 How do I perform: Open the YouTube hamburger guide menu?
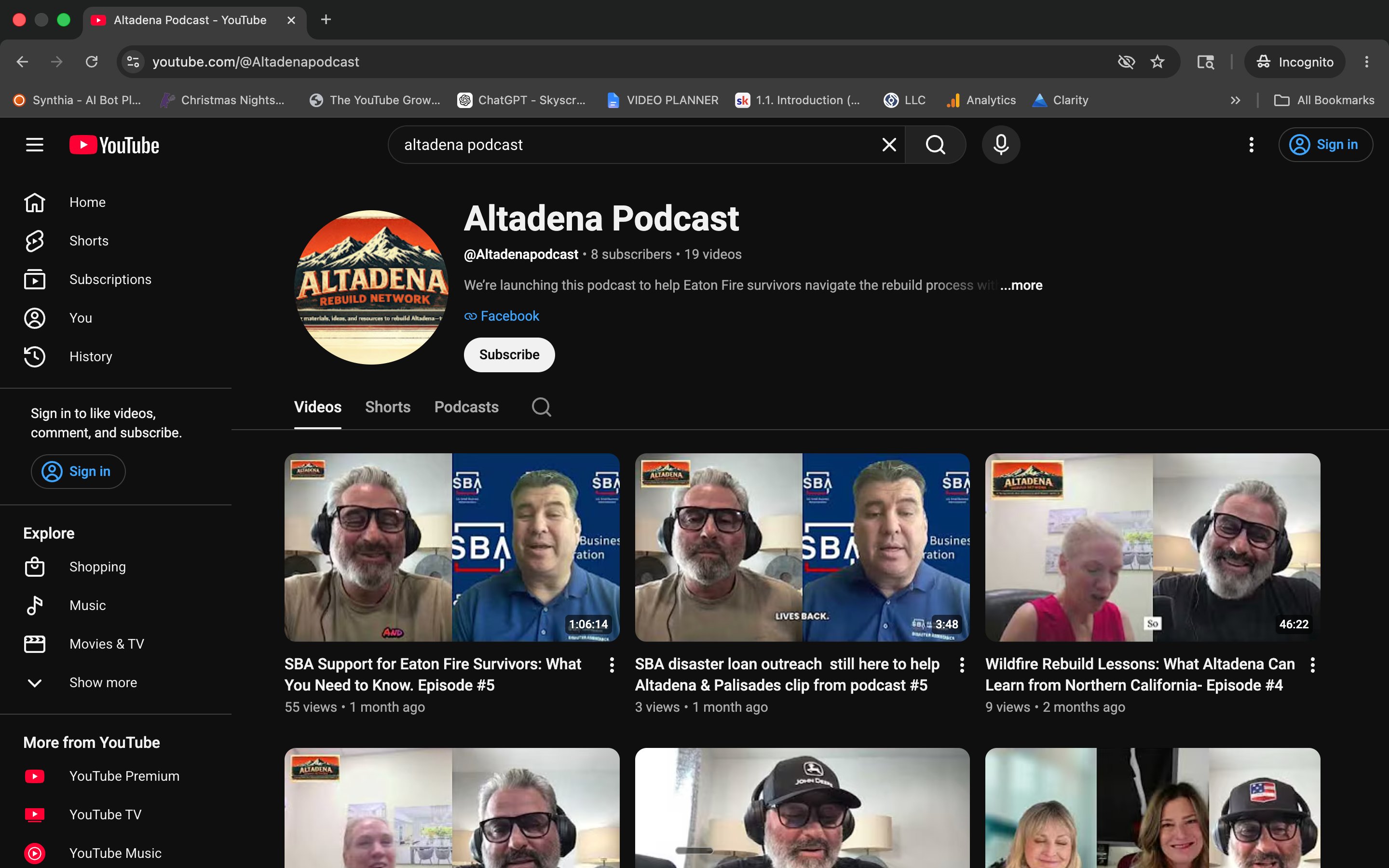[x=34, y=145]
